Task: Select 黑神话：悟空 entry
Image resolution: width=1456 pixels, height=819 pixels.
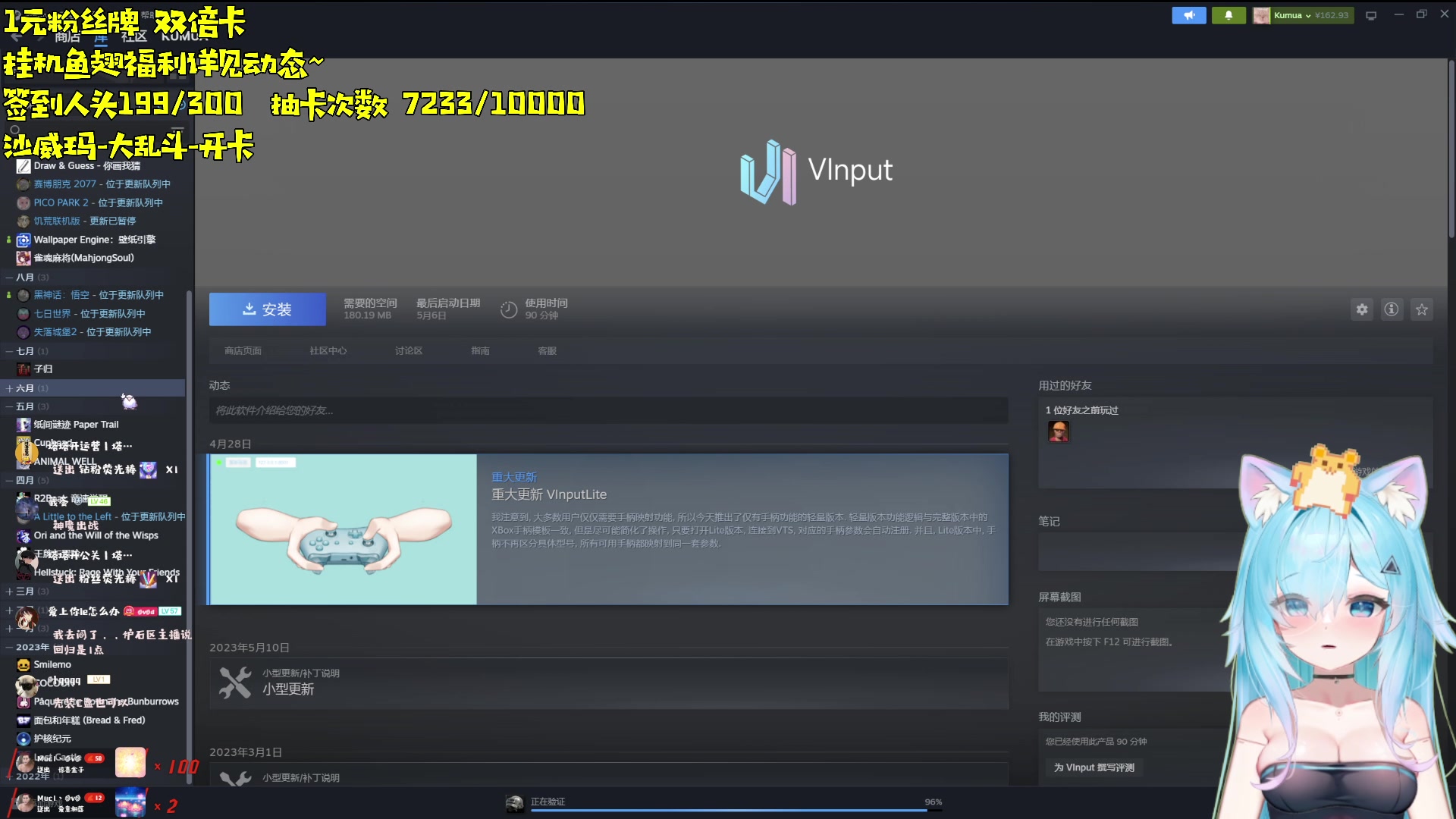Action: click(99, 295)
